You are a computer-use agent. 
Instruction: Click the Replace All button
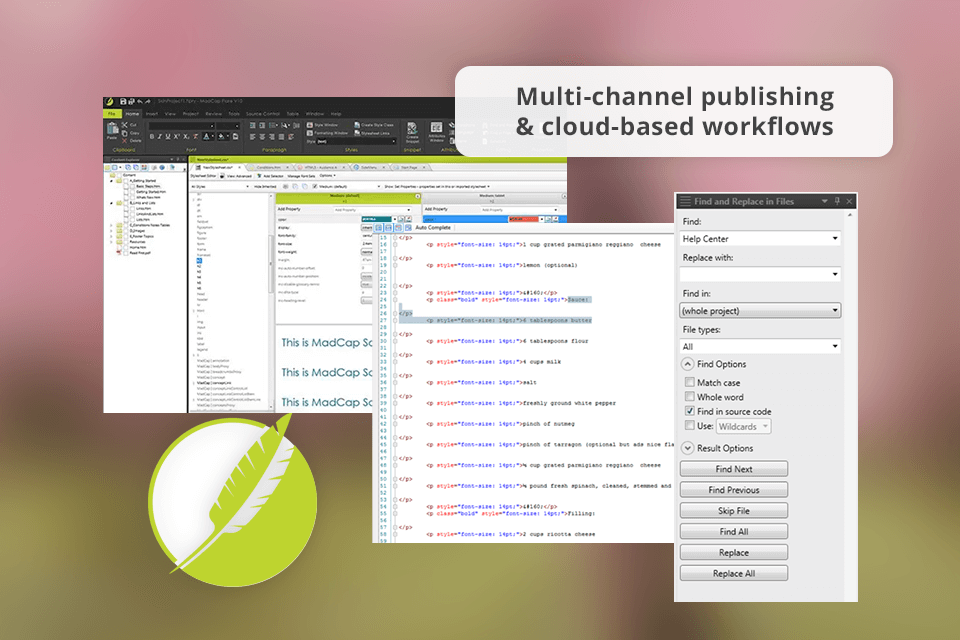coord(733,573)
